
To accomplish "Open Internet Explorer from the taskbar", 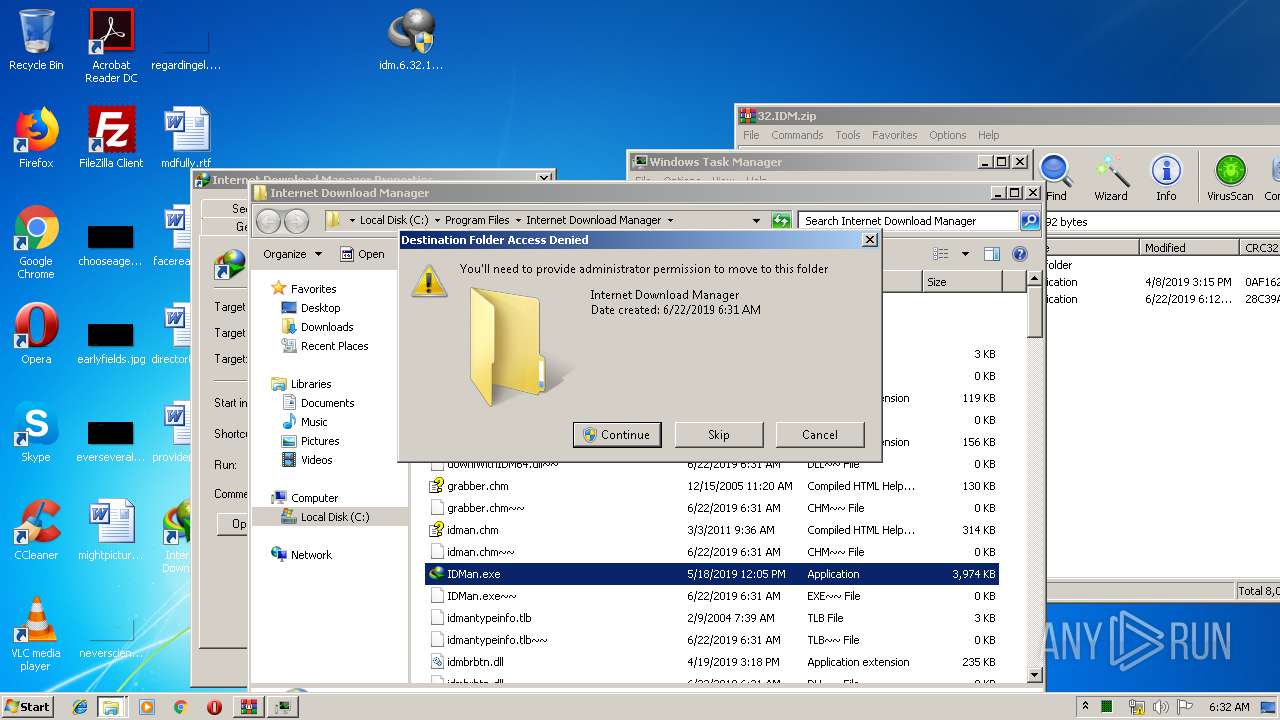I will click(x=80, y=707).
